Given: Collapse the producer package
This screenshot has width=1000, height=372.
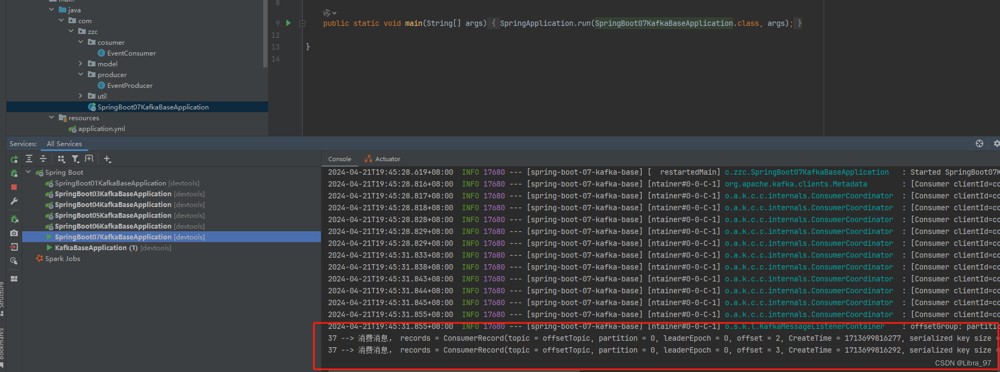Looking at the screenshot, I should pyautogui.click(x=81, y=75).
